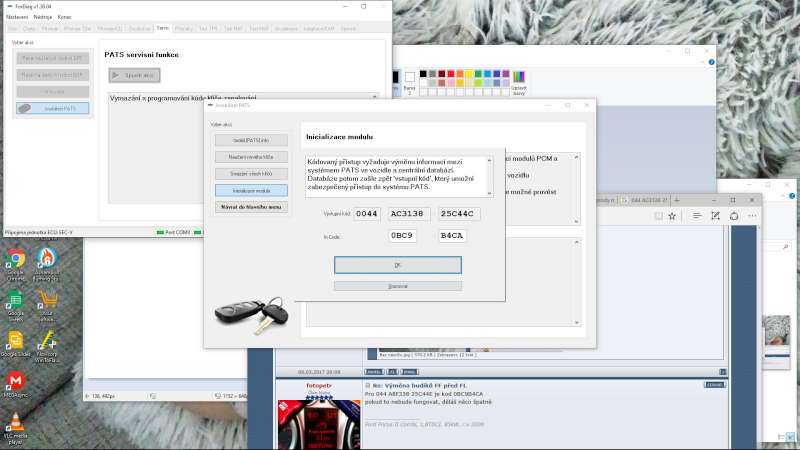This screenshot has width=800, height=450.
Task: Click Návrat do hlavního menu
Action: (251, 207)
